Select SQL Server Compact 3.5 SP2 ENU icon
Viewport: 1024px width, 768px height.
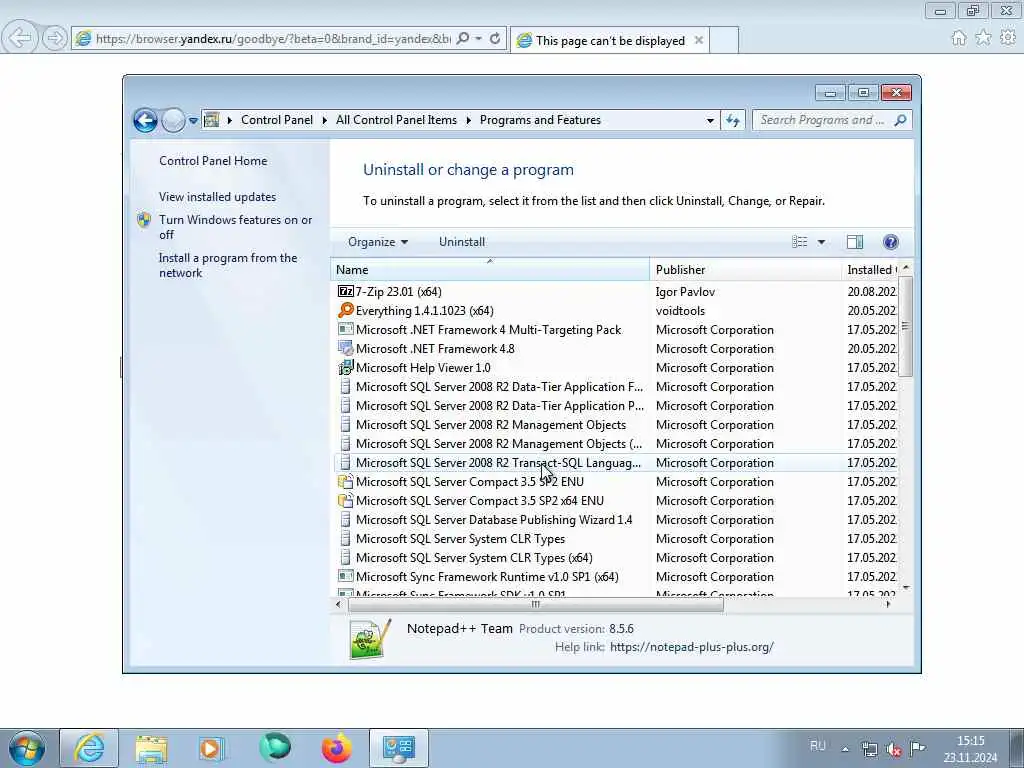(x=345, y=481)
